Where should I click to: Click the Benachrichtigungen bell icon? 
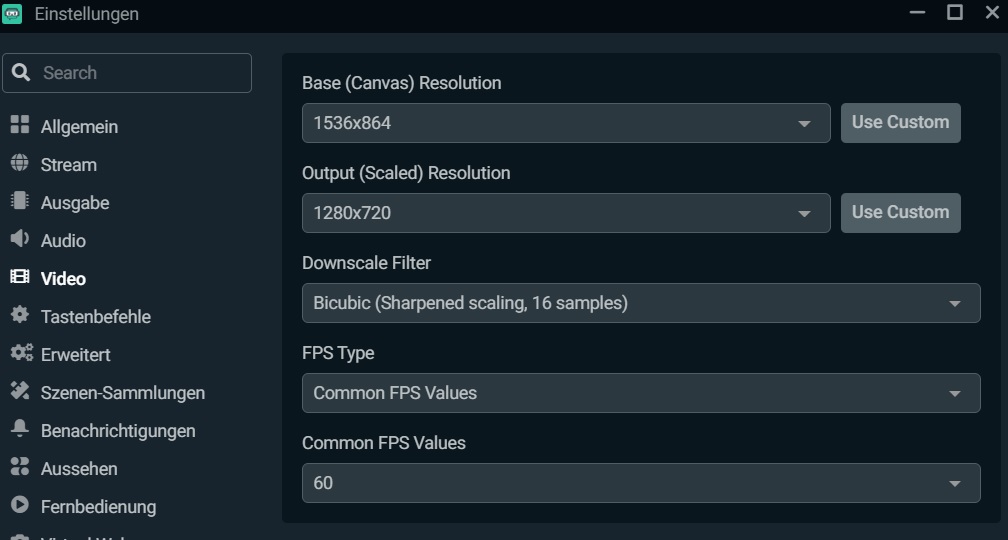20,430
